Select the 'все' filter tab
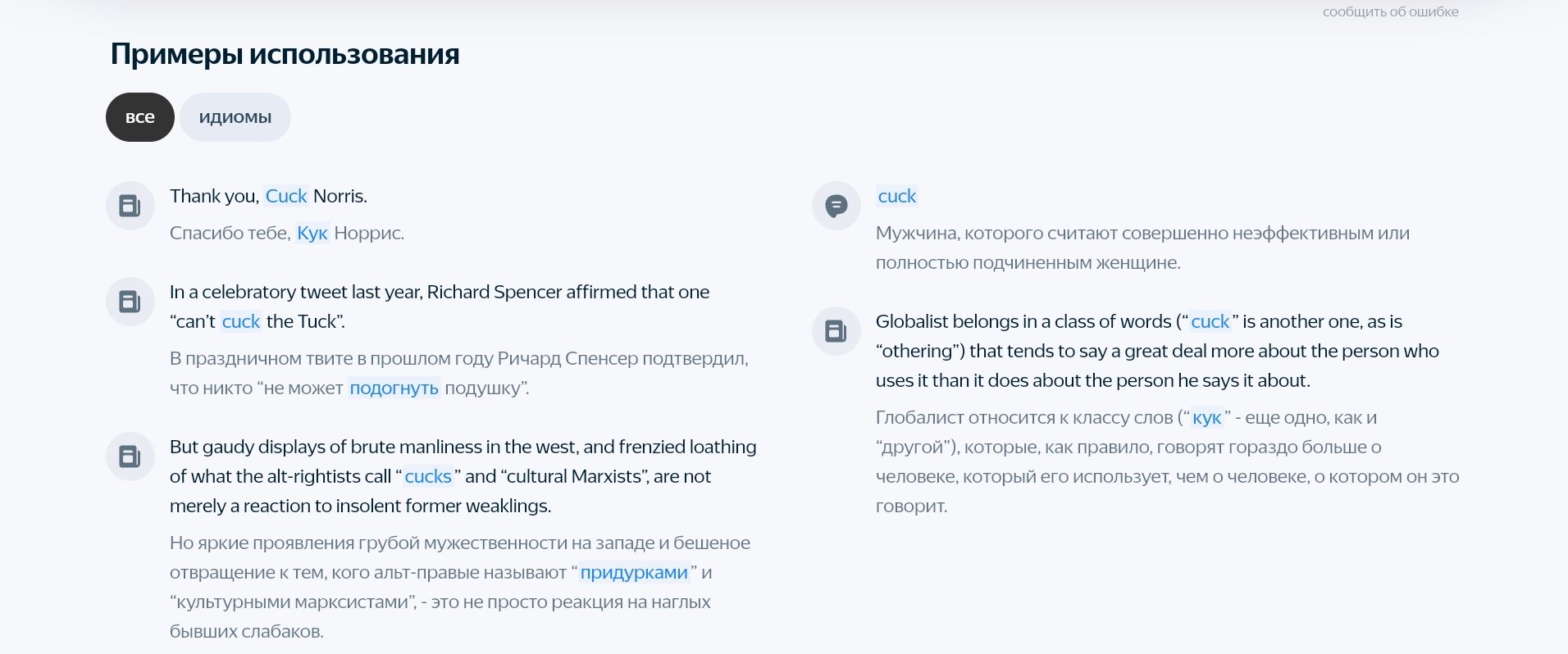 coord(140,117)
